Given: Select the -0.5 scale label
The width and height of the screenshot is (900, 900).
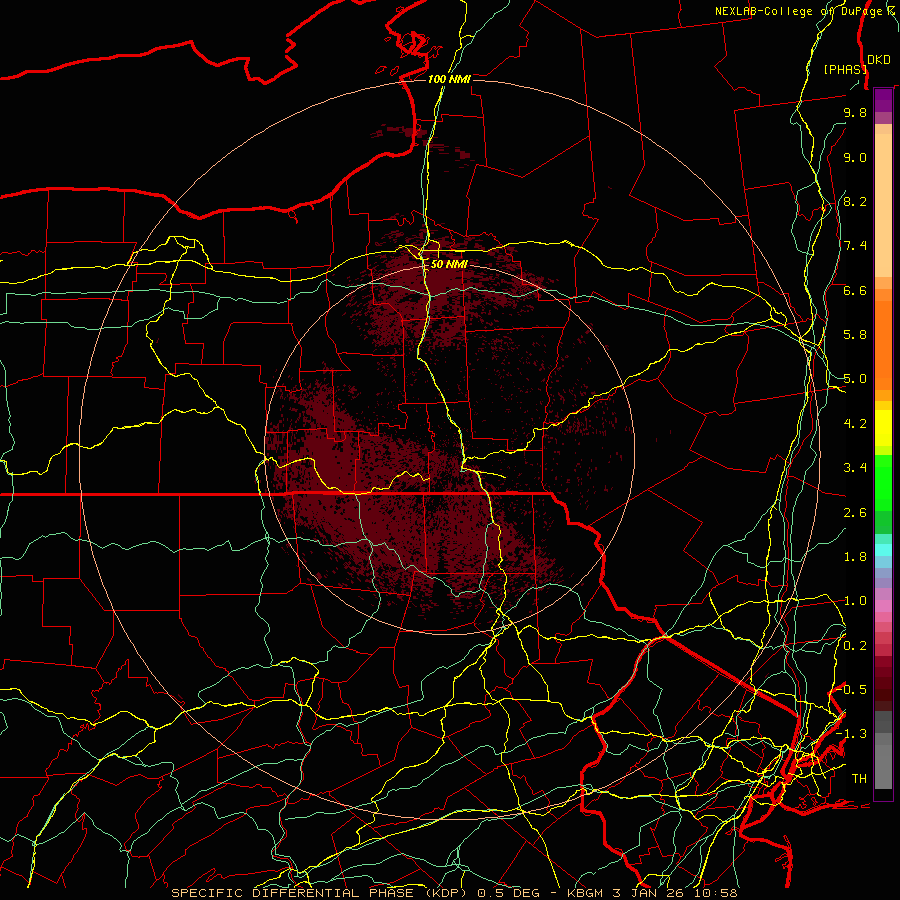Looking at the screenshot, I should pyautogui.click(x=853, y=690).
